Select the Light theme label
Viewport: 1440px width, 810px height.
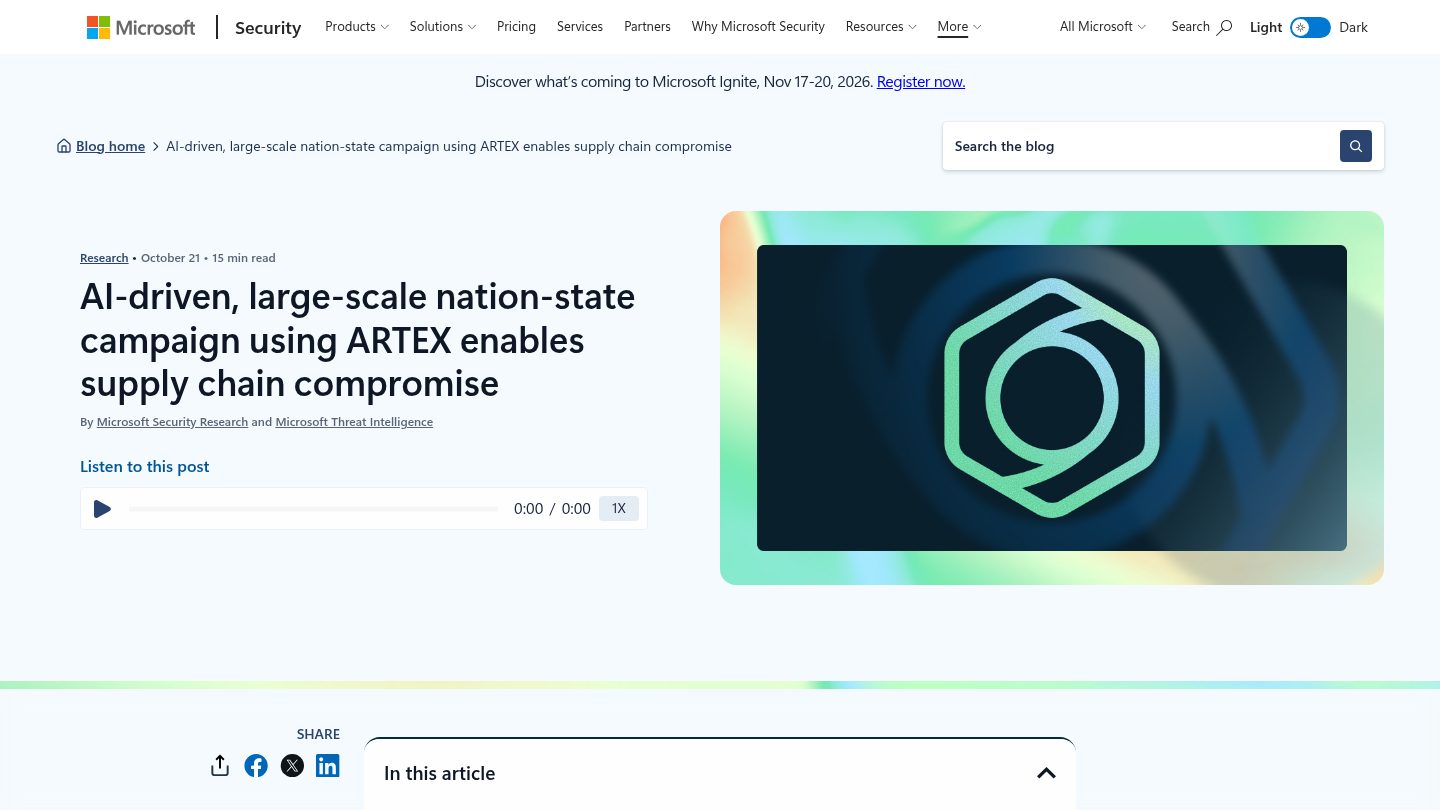1266,27
